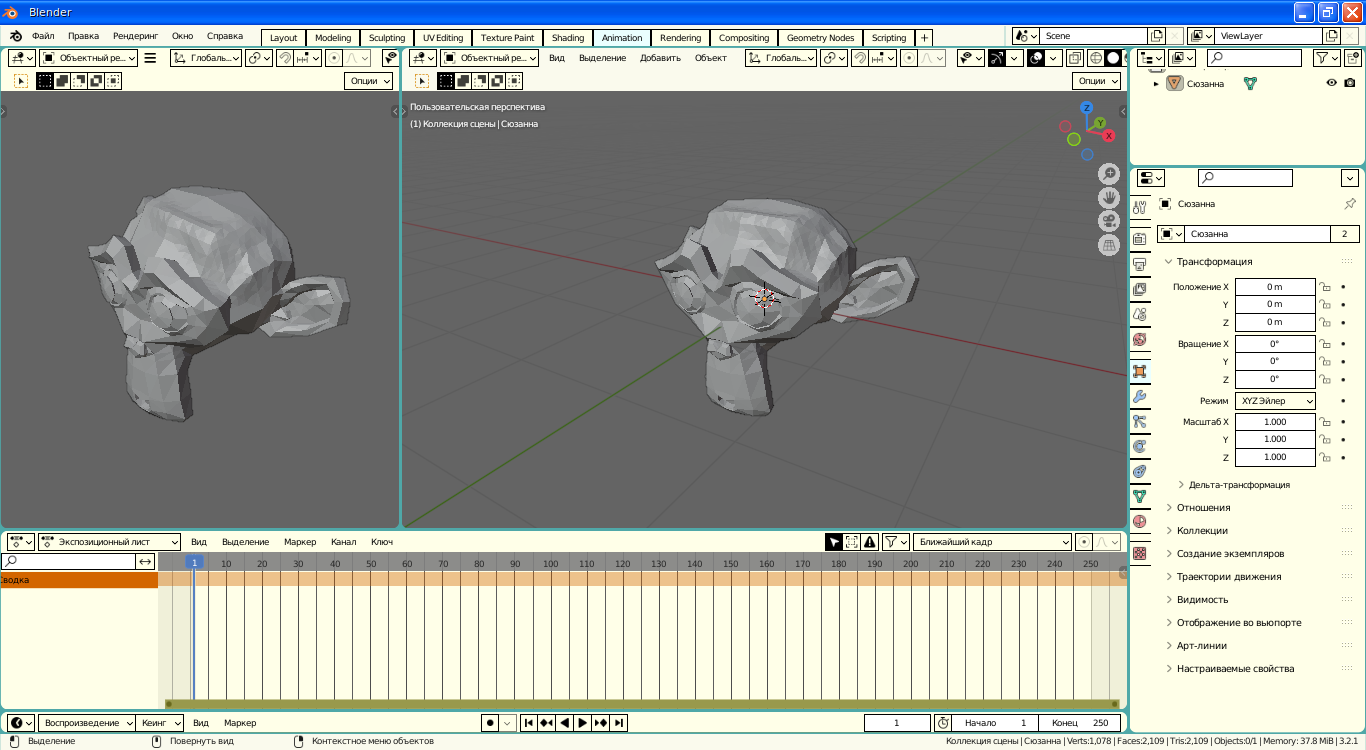The height and width of the screenshot is (750, 1366).
Task: Open the Output properties tab
Action: [x=1139, y=264]
